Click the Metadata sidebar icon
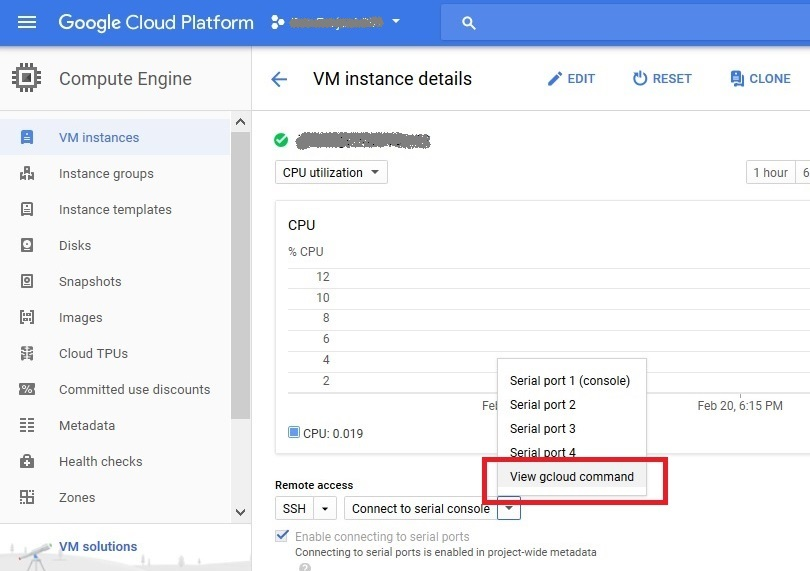The width and height of the screenshot is (810, 571). pos(27,425)
